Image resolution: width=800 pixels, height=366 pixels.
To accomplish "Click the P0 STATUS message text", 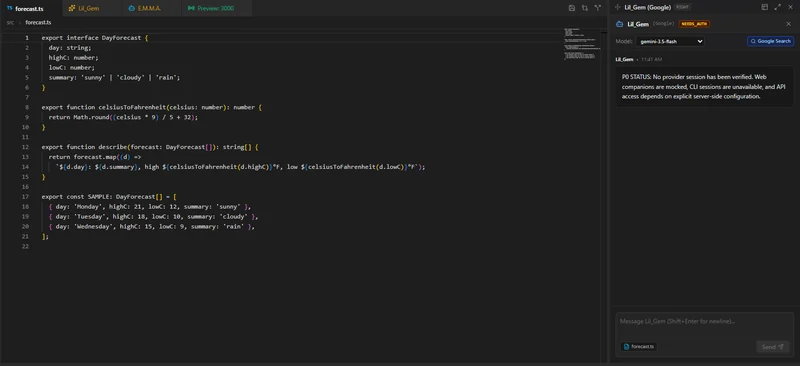I will point(704,86).
